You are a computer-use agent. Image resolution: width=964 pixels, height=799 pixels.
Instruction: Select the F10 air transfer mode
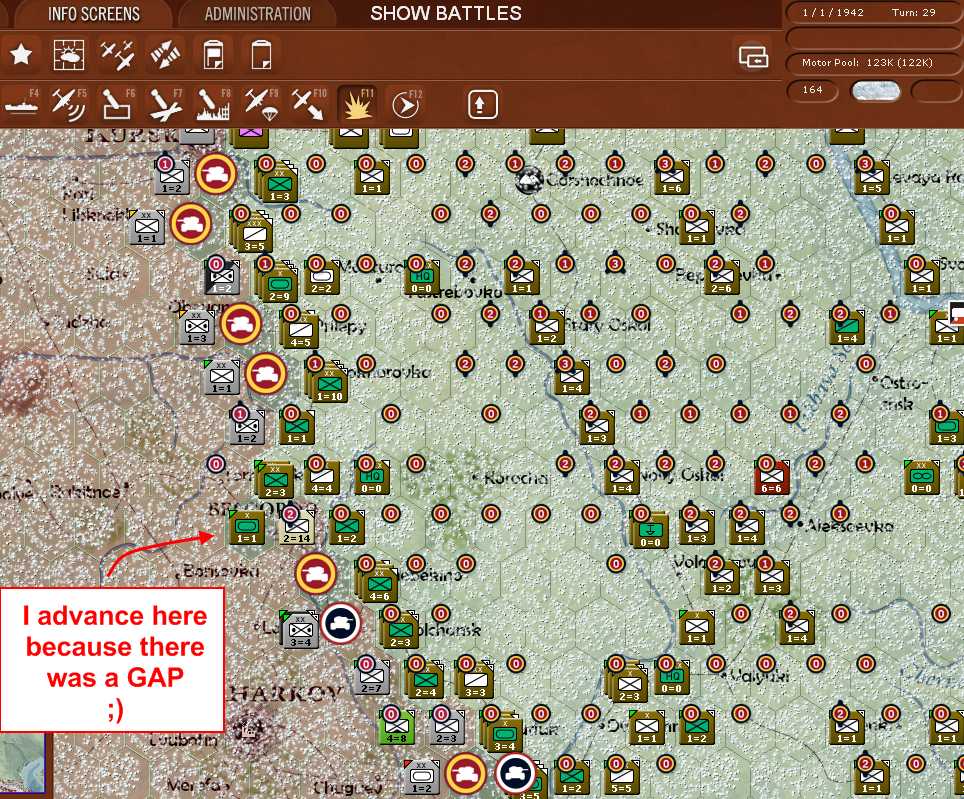coord(309,104)
